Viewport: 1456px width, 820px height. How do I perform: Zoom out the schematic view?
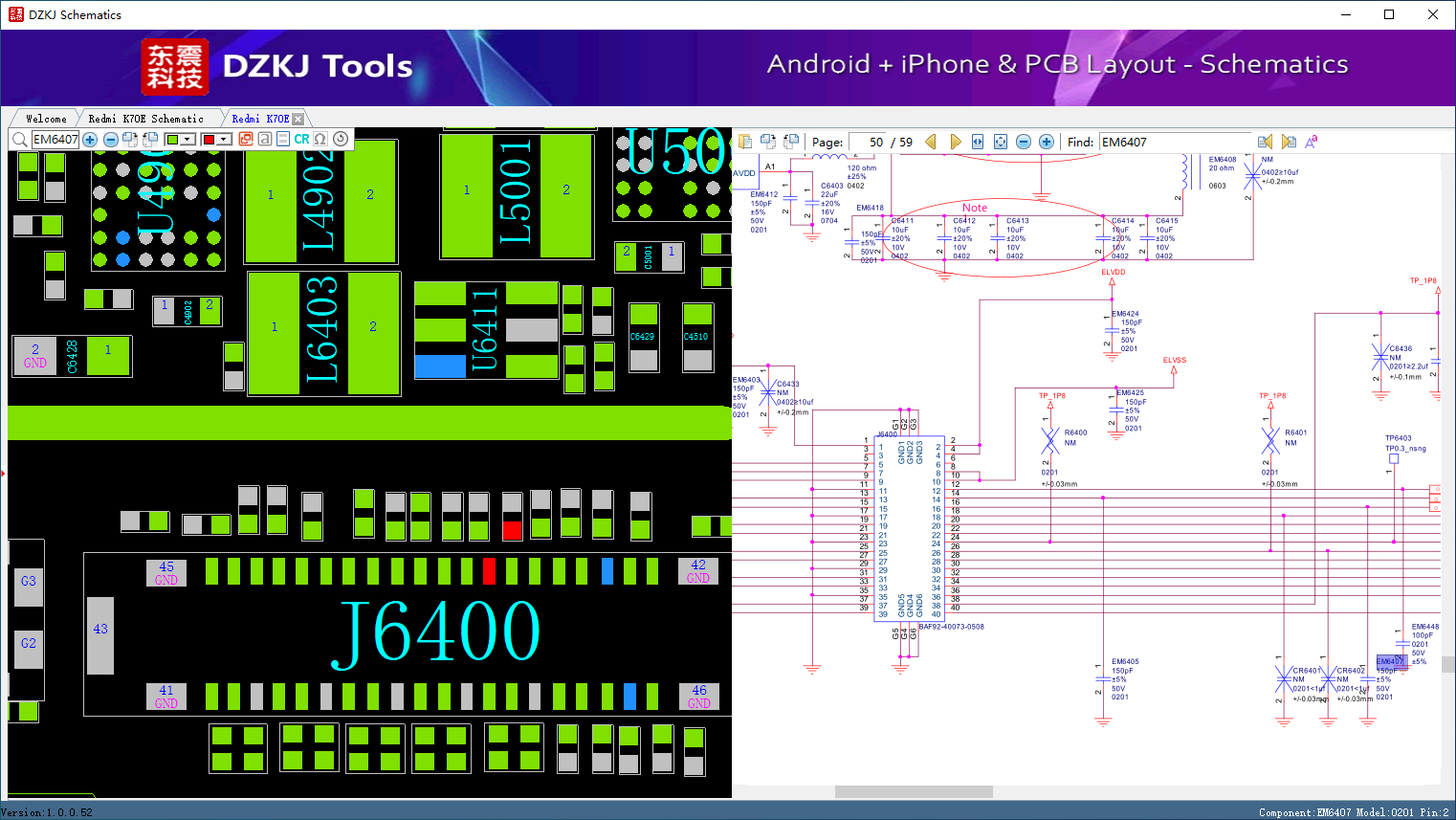pos(1024,142)
